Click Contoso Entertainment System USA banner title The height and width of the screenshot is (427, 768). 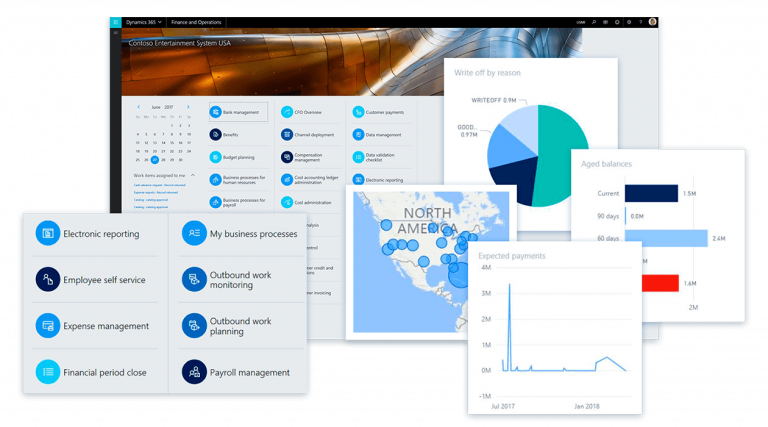coord(179,43)
